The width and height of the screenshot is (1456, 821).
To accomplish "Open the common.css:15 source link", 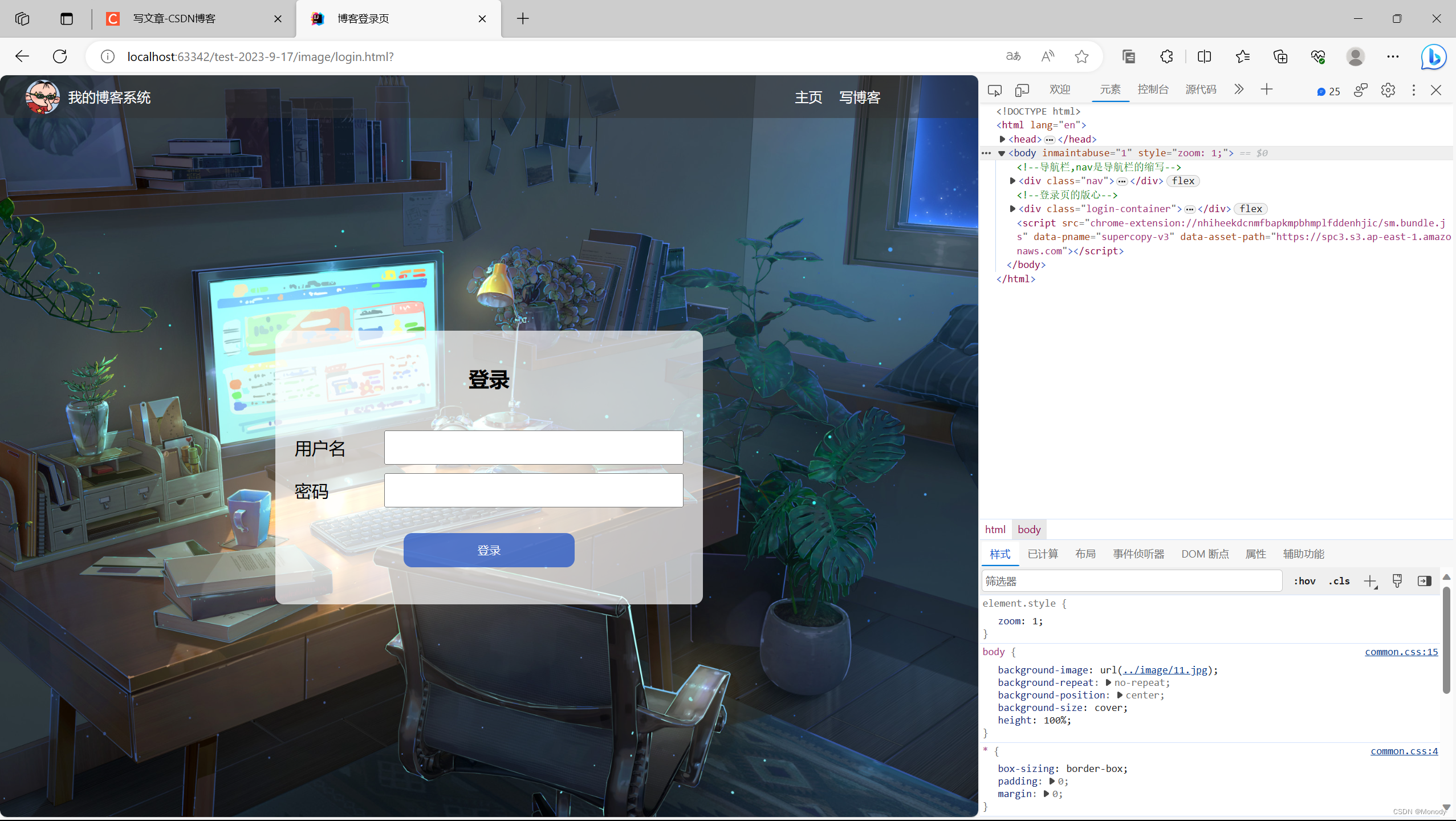I will coord(1401,652).
